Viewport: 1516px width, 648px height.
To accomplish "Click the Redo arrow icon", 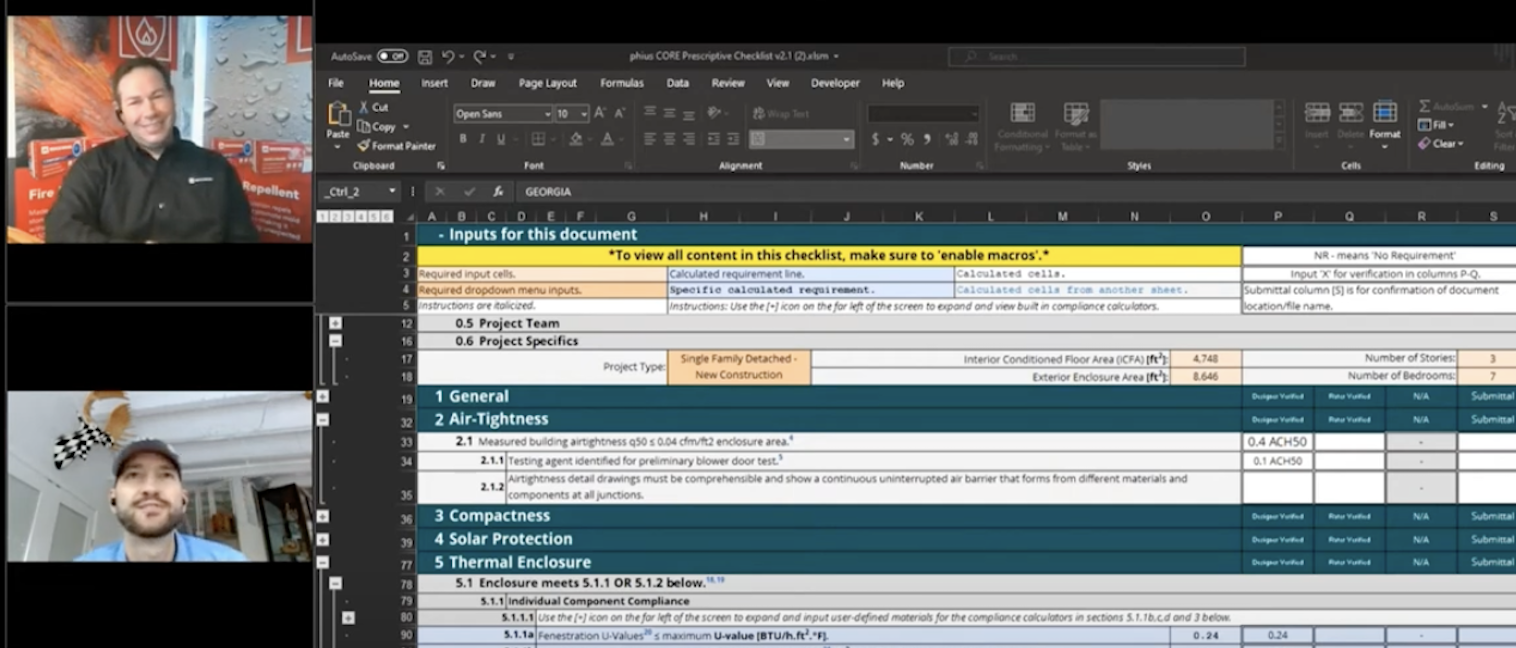I will tap(480, 57).
